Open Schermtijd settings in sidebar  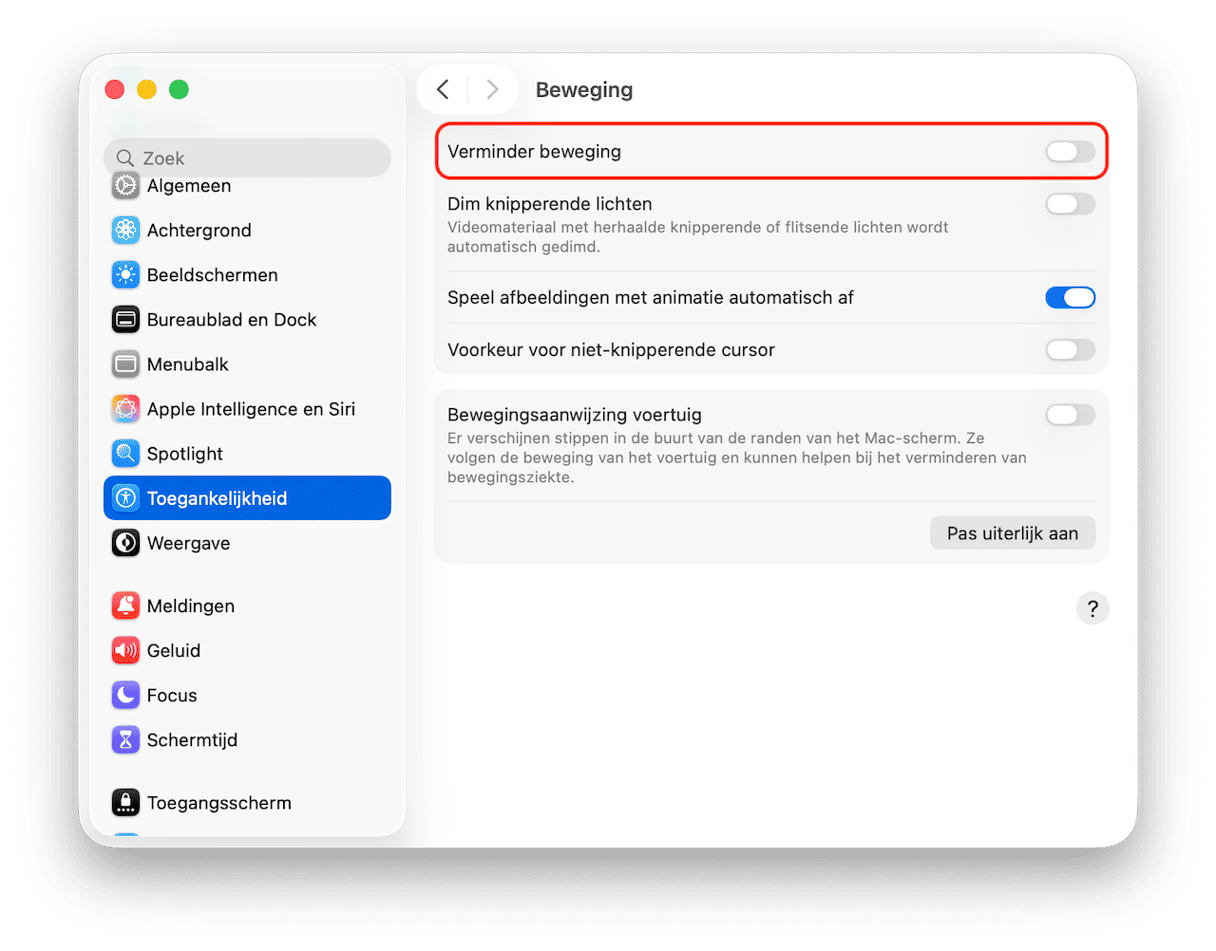pos(191,740)
